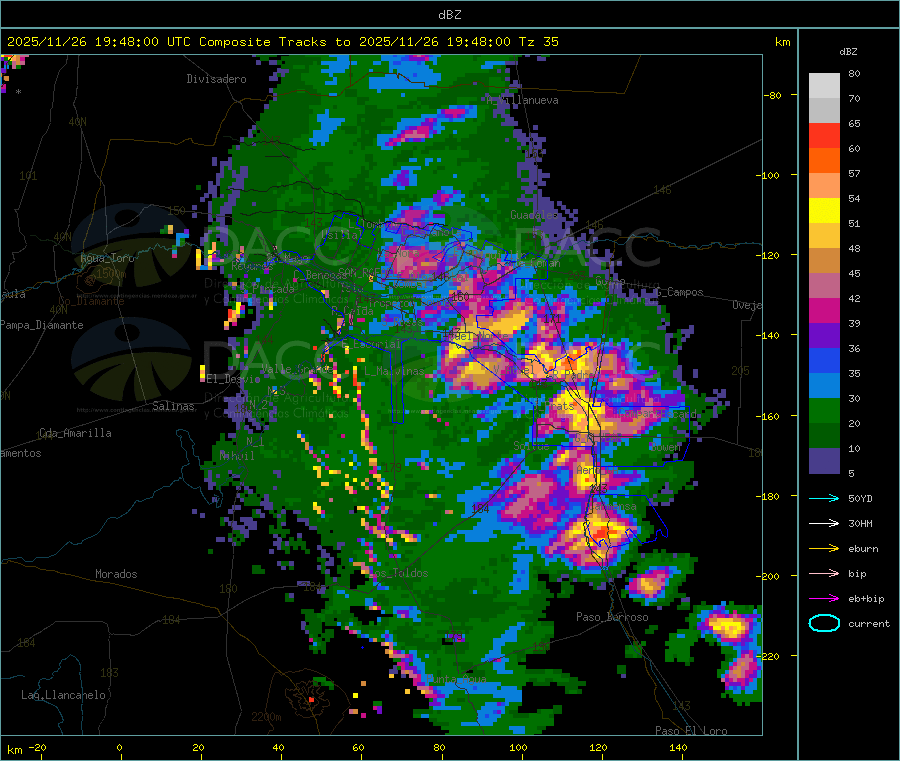Viewport: 900px width, 761px height.
Task: Click the Pampa_Diamante map label
Action: (42, 325)
